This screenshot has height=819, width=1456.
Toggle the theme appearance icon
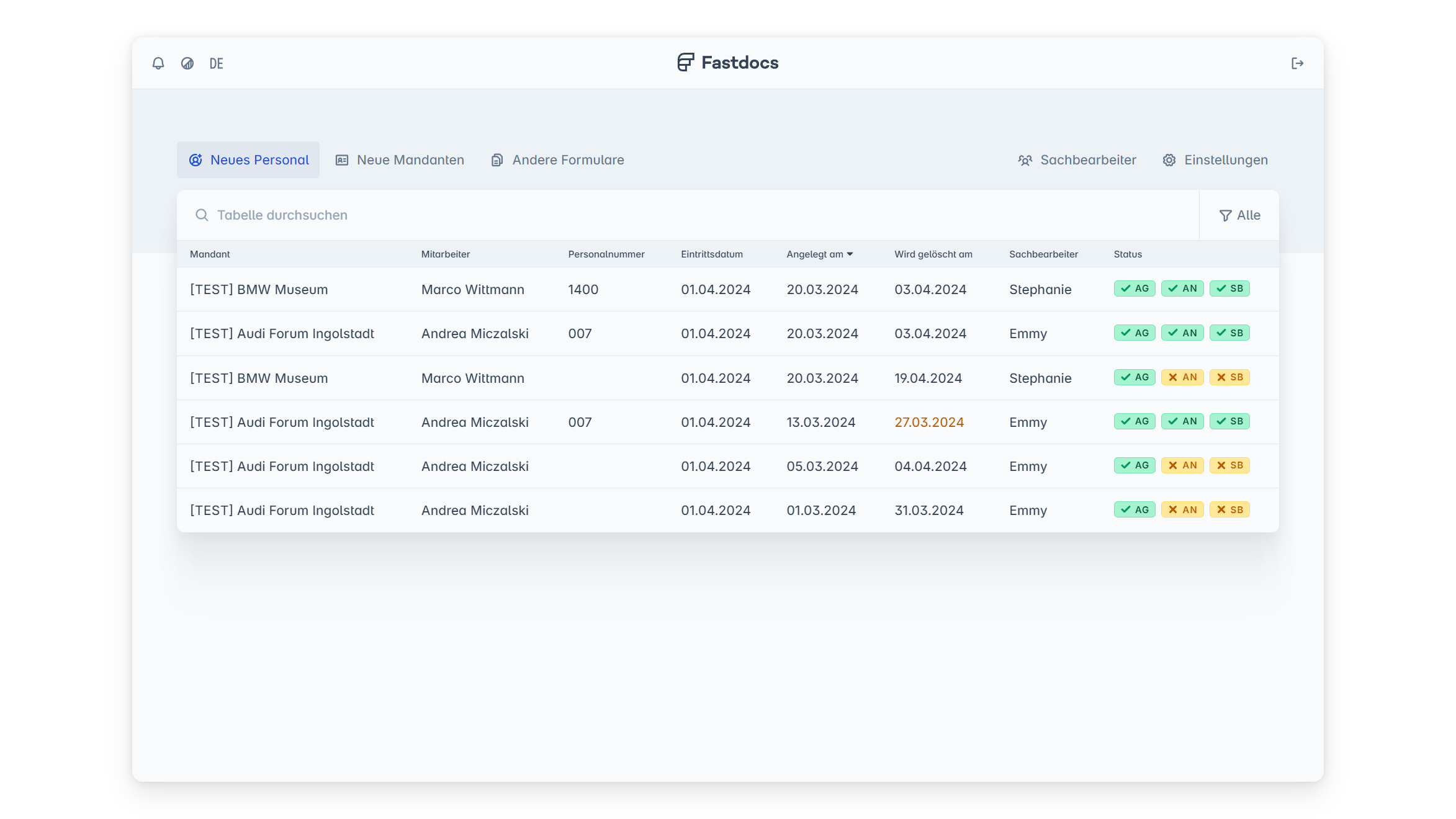click(x=187, y=63)
